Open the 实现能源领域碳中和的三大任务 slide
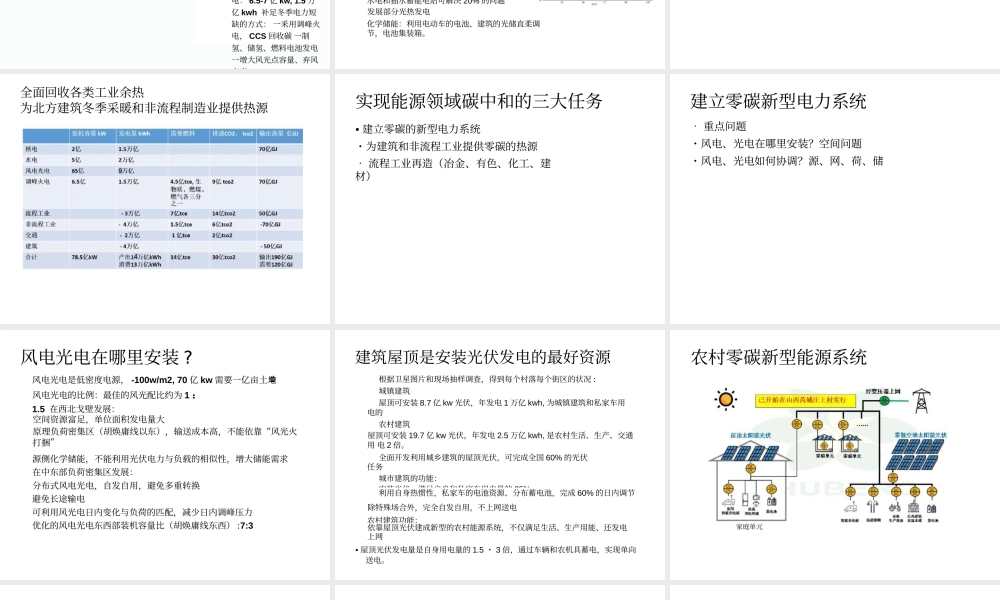The image size is (1000, 600). 499,198
